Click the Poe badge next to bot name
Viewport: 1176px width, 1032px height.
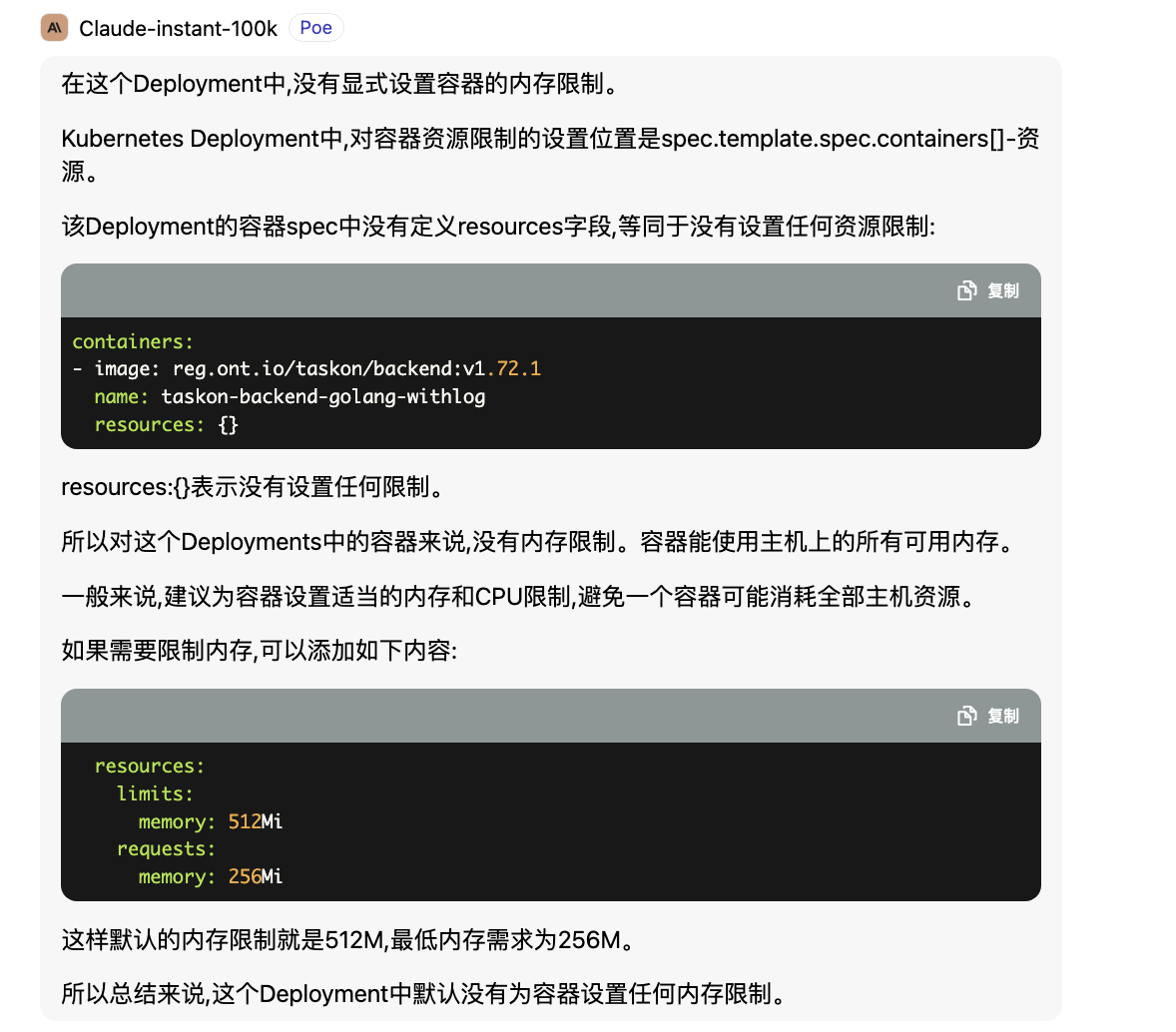click(x=315, y=28)
